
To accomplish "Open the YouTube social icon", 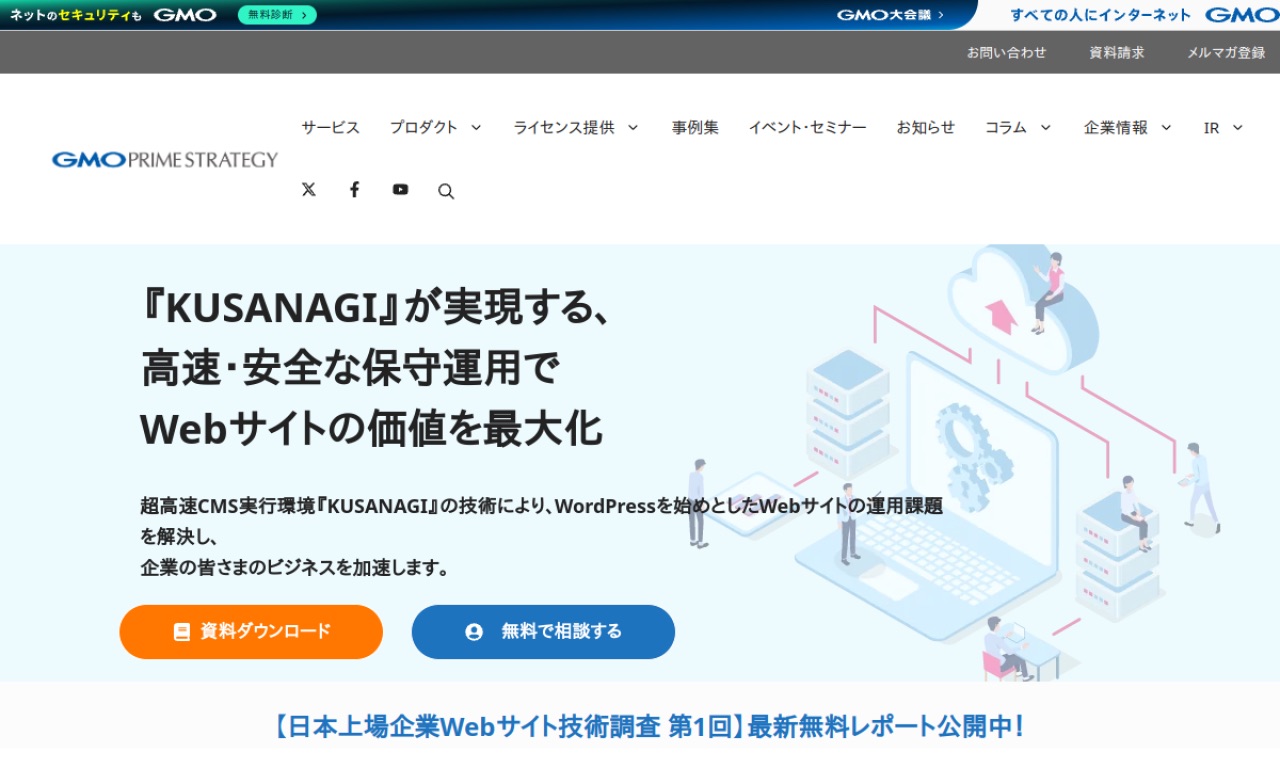I will coord(400,189).
